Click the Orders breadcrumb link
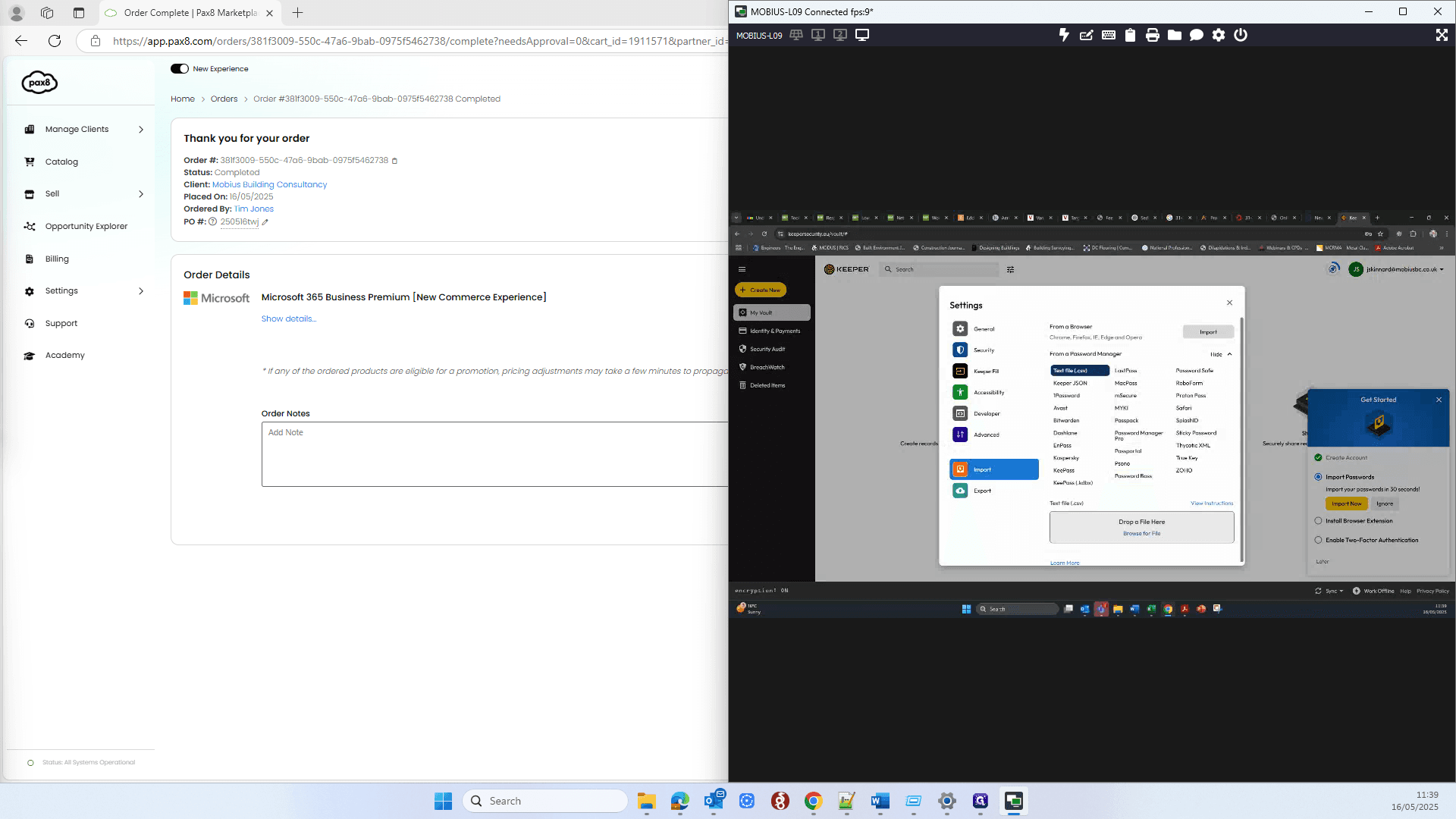 (x=224, y=99)
